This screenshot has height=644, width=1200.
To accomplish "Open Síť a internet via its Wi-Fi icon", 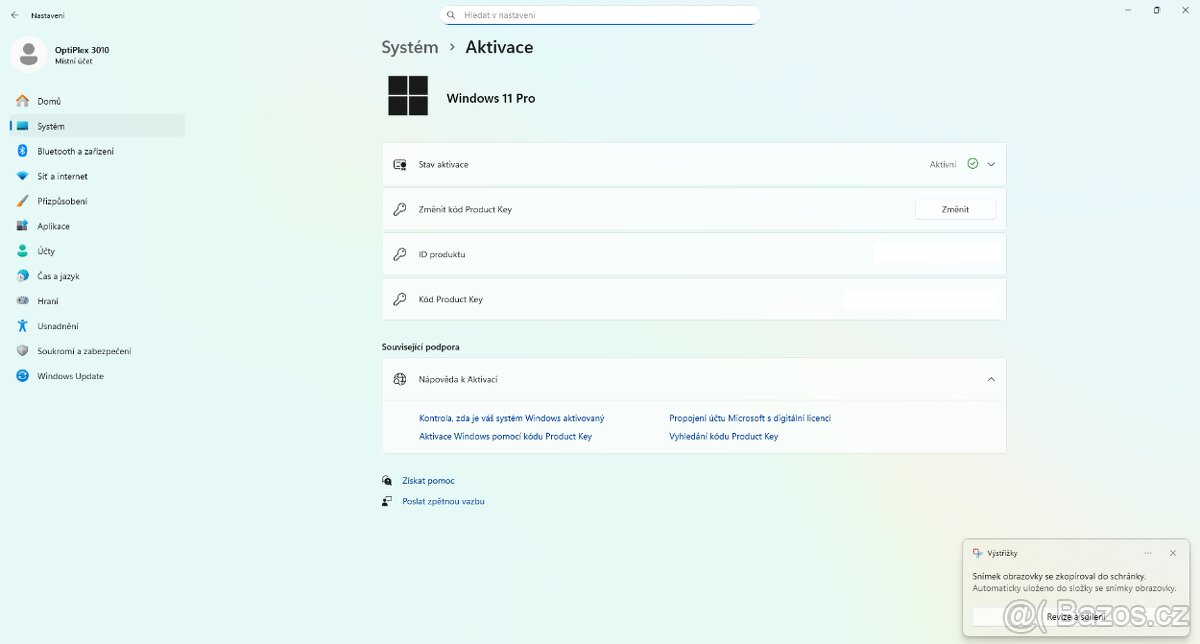I will [x=22, y=176].
